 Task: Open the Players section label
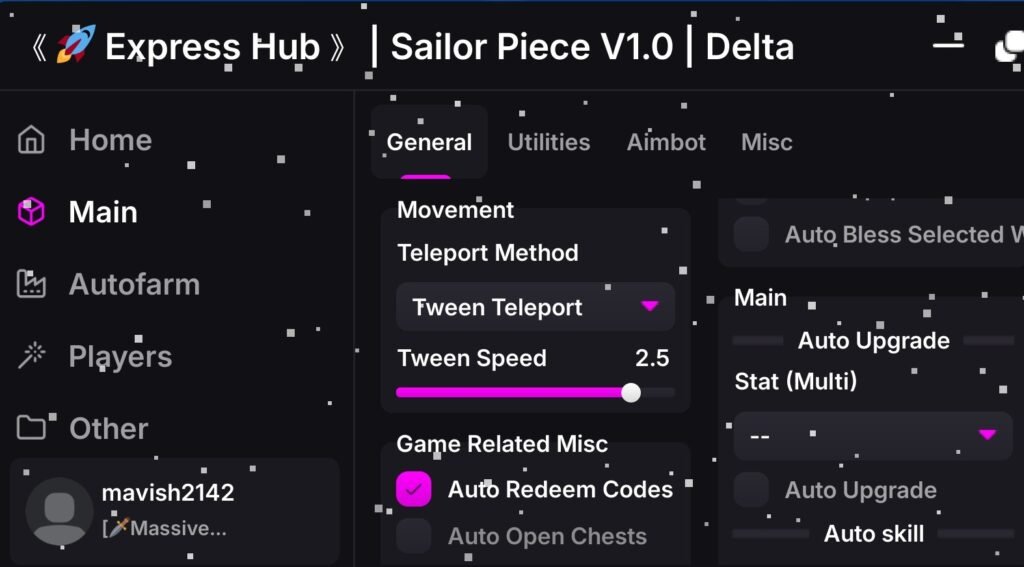pyautogui.click(x=120, y=357)
